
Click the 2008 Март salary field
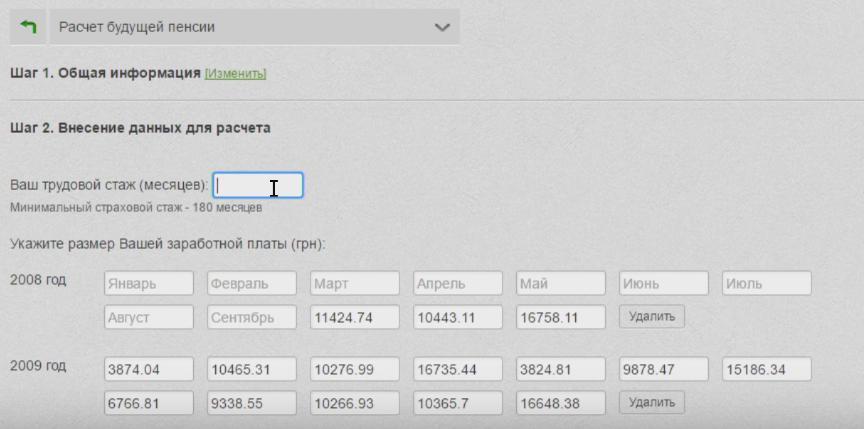pos(355,283)
